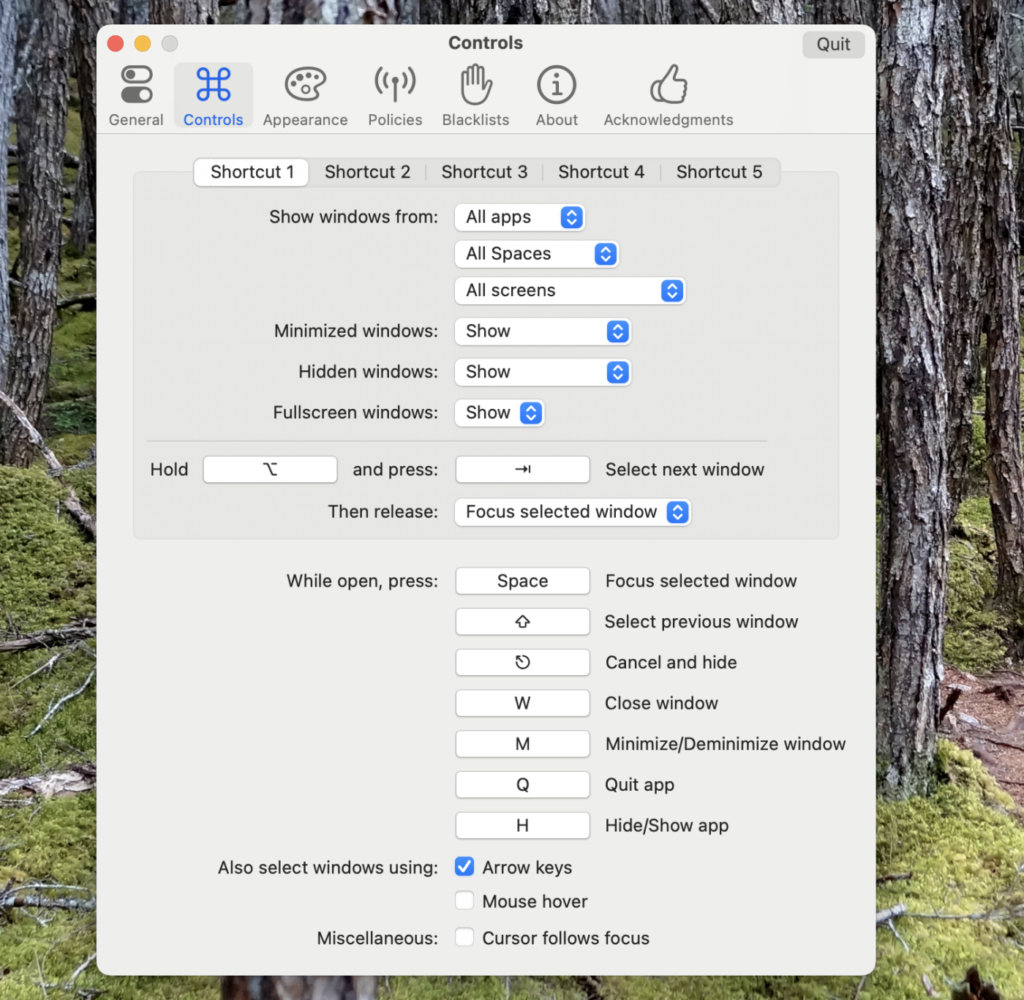Open the Minimized windows Show dropdown
The image size is (1024, 1000).
(x=542, y=331)
